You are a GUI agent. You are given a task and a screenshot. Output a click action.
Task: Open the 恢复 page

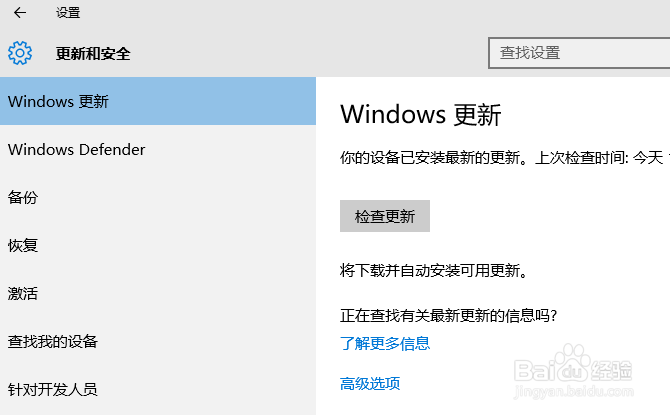pos(23,245)
